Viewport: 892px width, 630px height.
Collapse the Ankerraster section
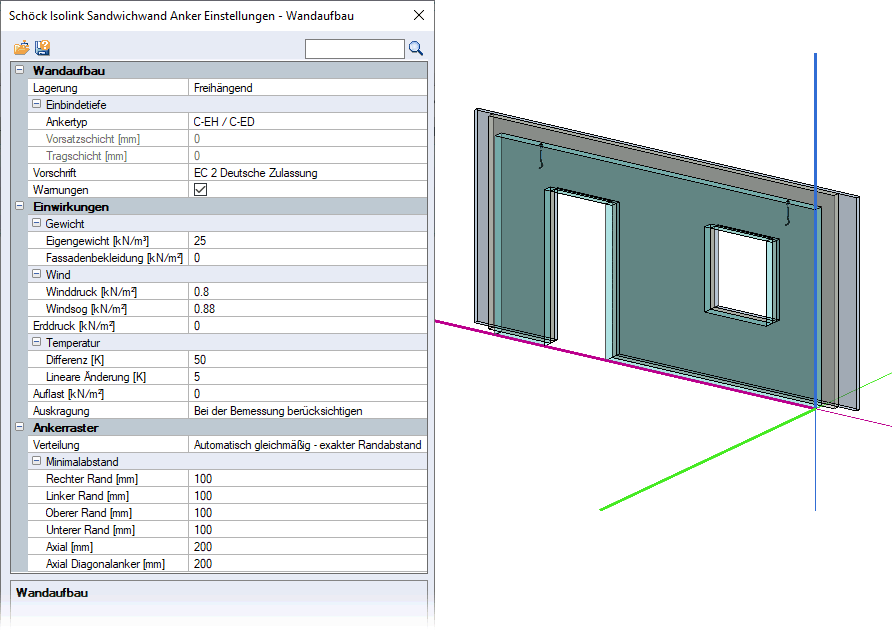[19, 427]
